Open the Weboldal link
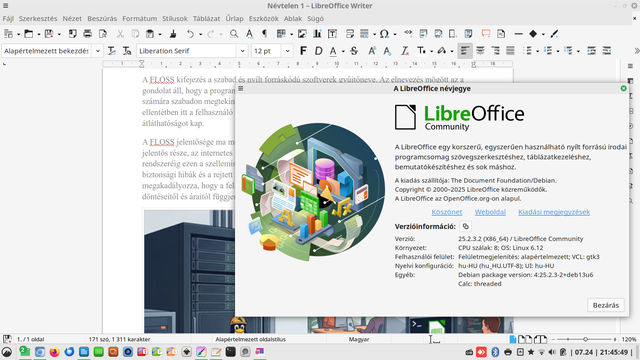Screen dimensions: 640x360 [x=490, y=212]
